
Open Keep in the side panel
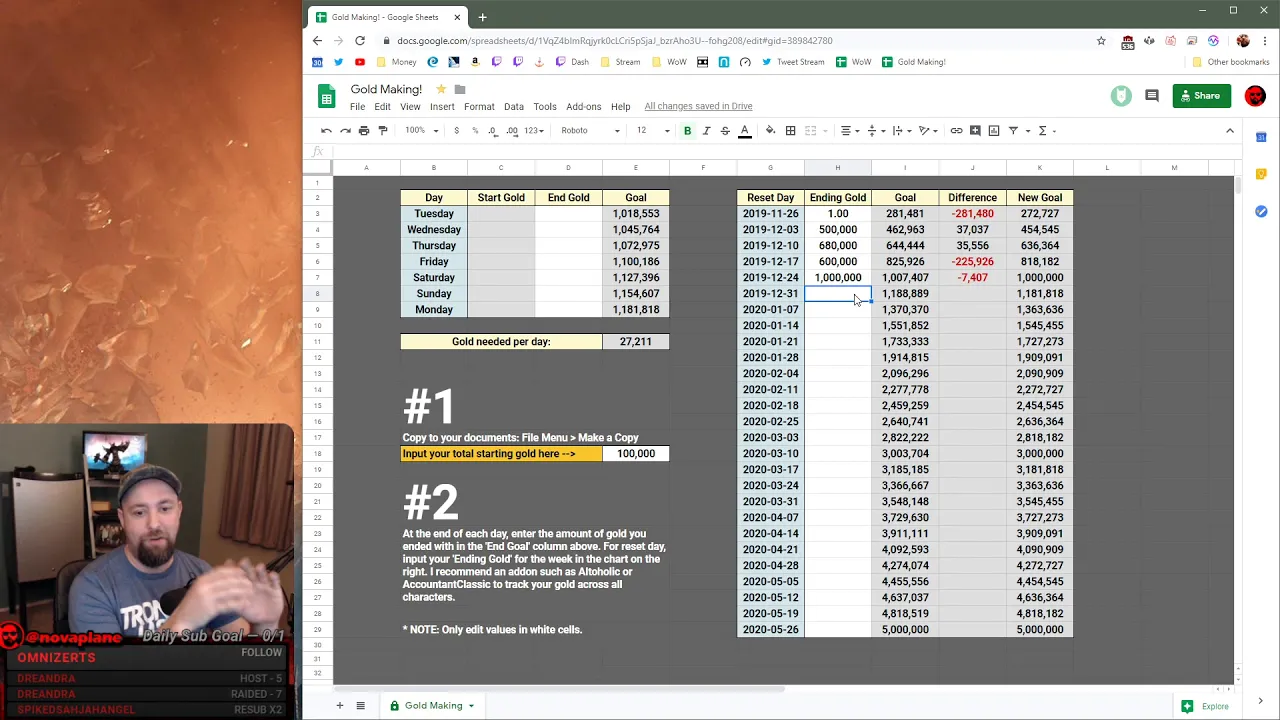1261,174
